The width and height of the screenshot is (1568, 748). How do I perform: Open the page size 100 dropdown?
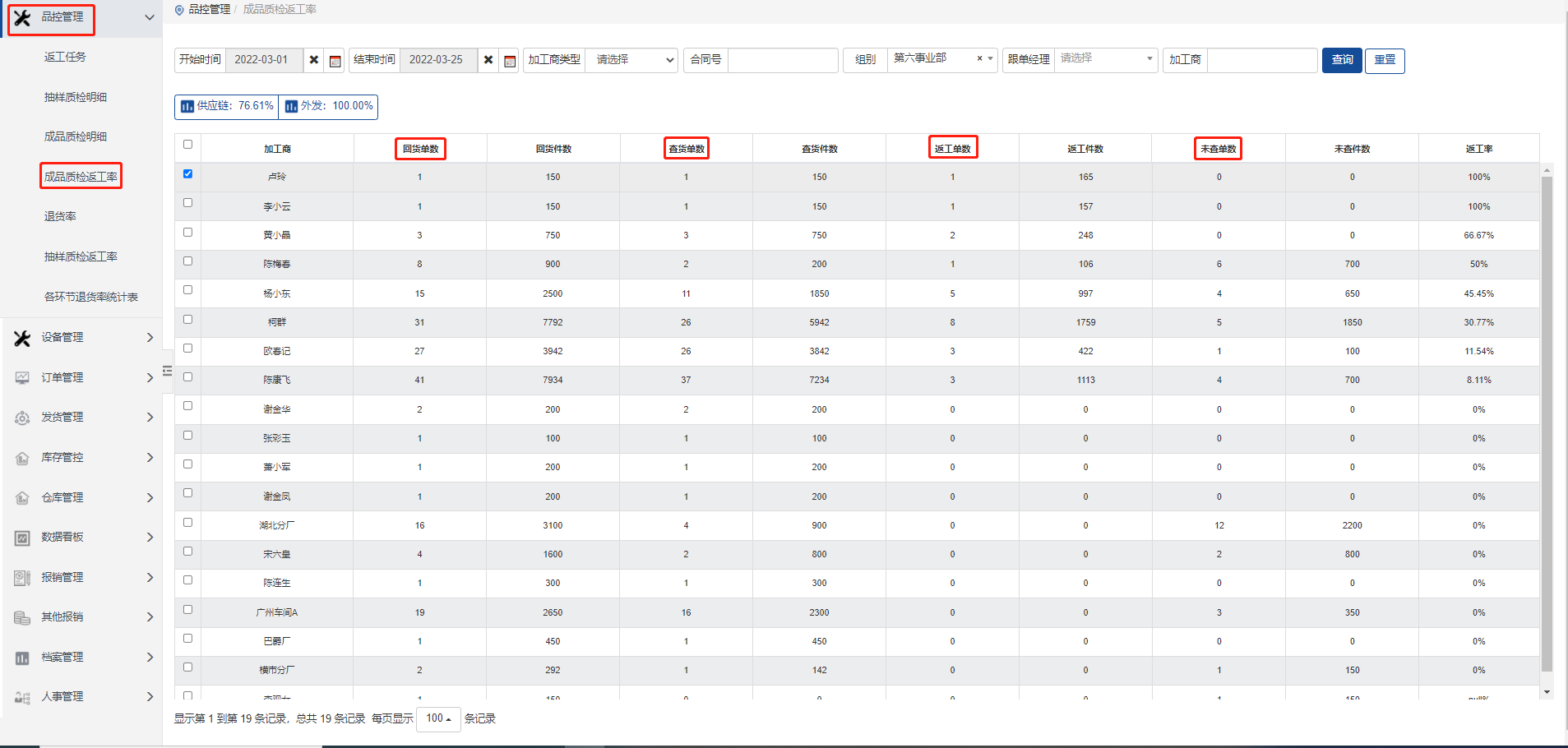[437, 718]
